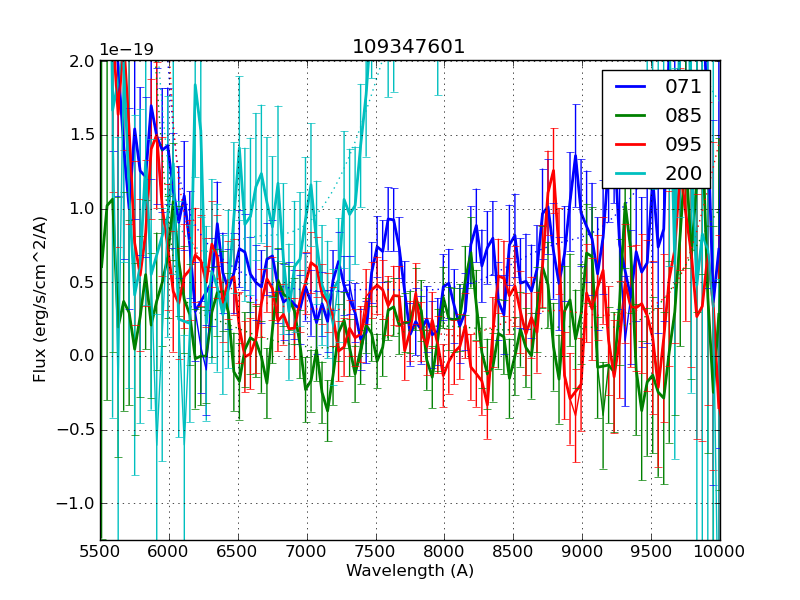The width and height of the screenshot is (800, 600).
Task: Click the blue line swatch in legend
Action: click(630, 87)
